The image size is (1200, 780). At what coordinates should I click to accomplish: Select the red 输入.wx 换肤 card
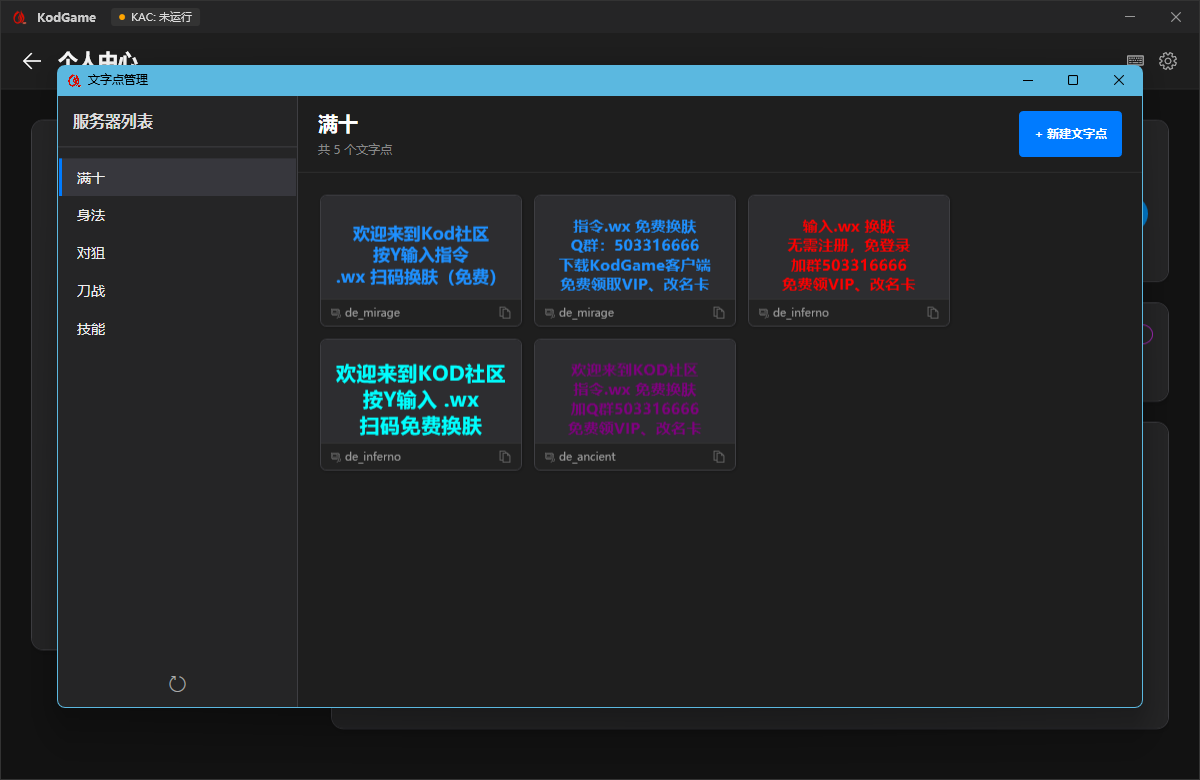[x=849, y=248]
